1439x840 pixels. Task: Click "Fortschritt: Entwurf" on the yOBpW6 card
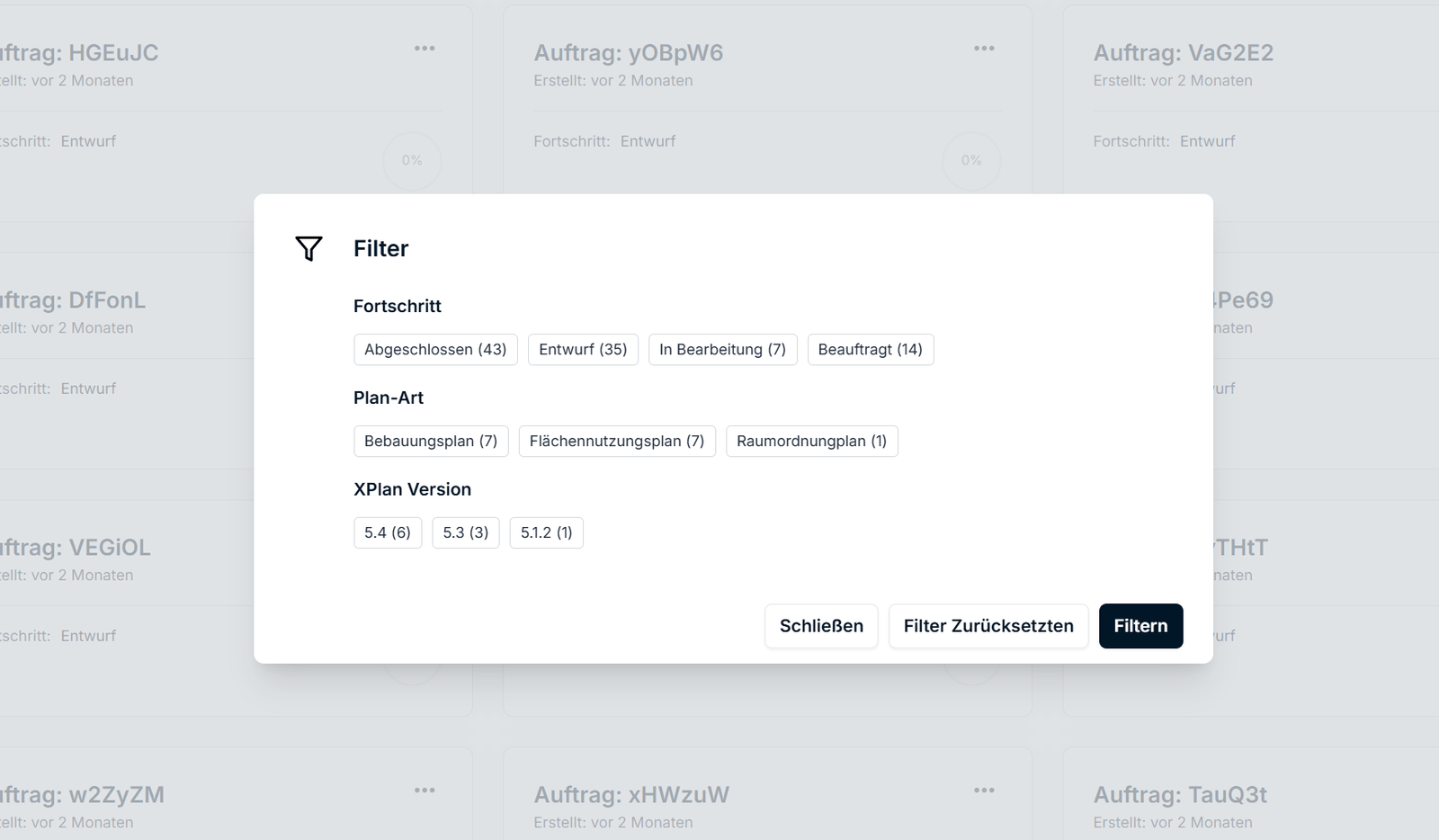click(x=604, y=141)
